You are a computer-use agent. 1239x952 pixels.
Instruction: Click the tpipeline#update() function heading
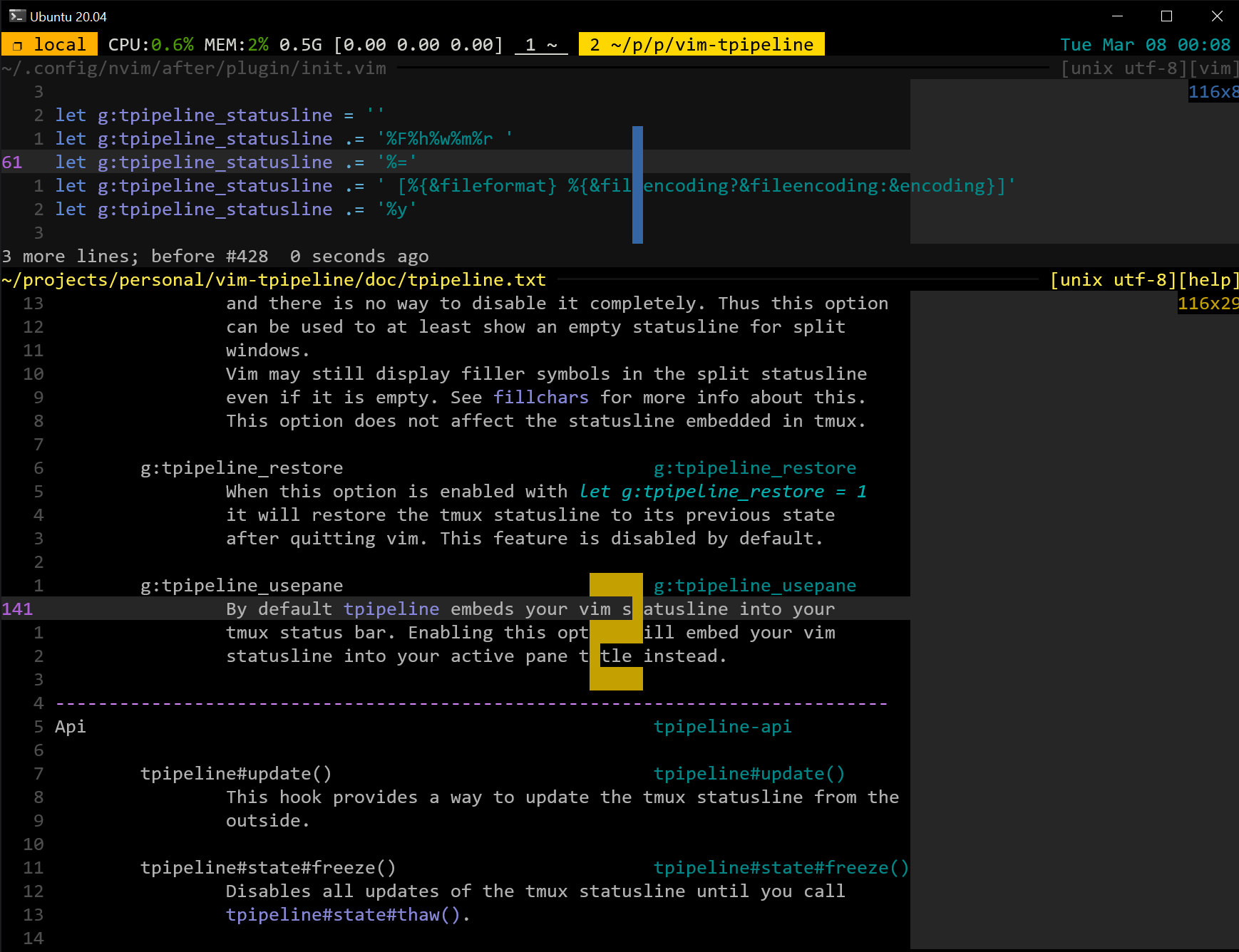(236, 773)
